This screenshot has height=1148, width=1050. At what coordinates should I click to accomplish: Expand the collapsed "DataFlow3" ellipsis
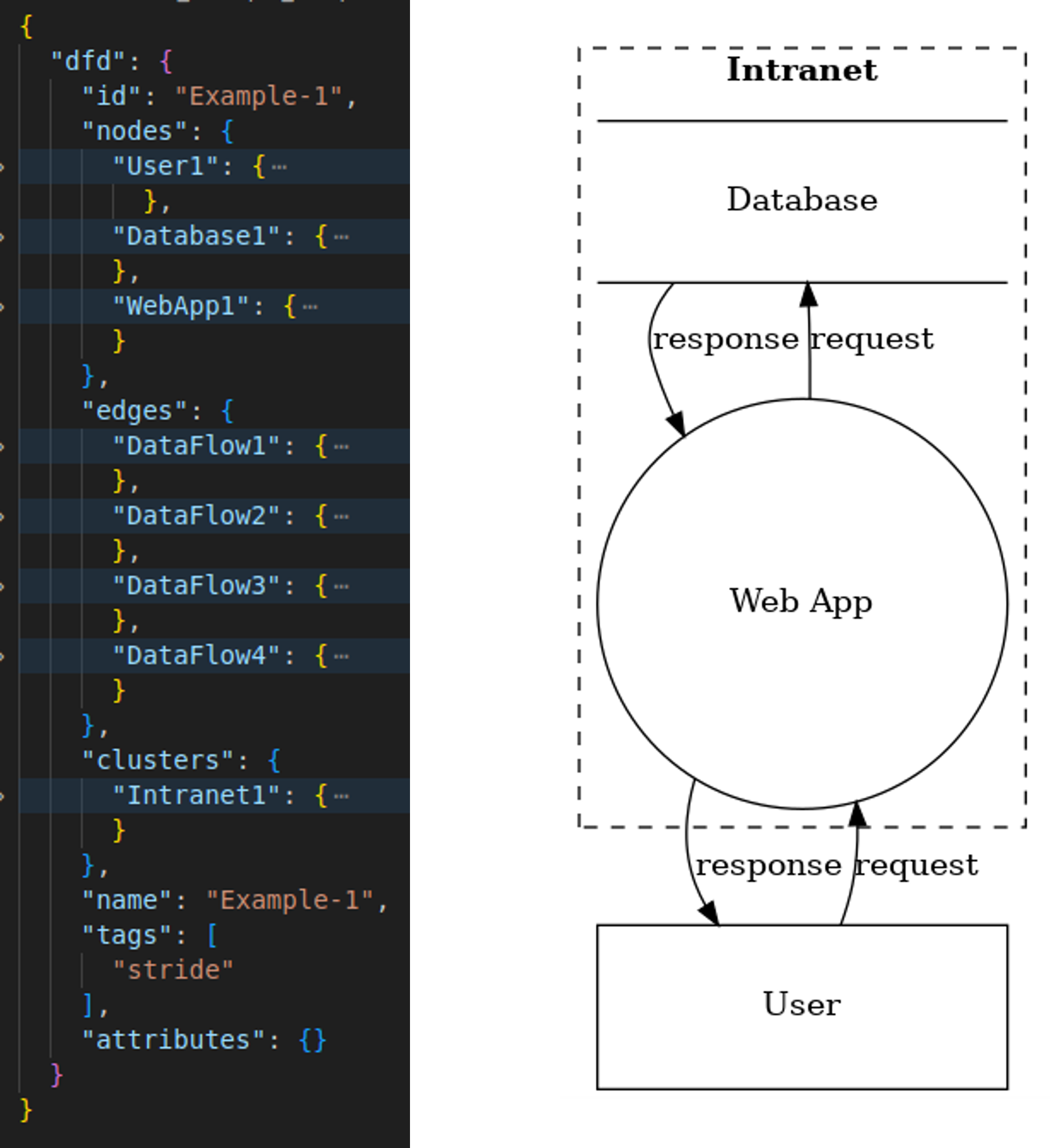(342, 587)
